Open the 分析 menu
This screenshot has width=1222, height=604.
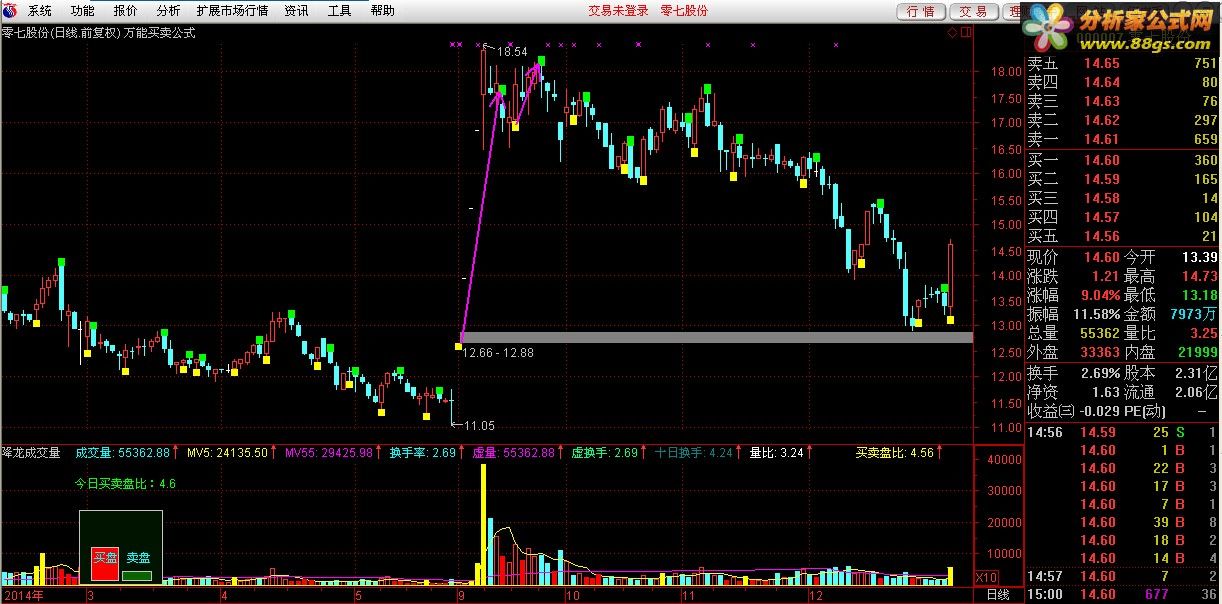click(x=168, y=11)
